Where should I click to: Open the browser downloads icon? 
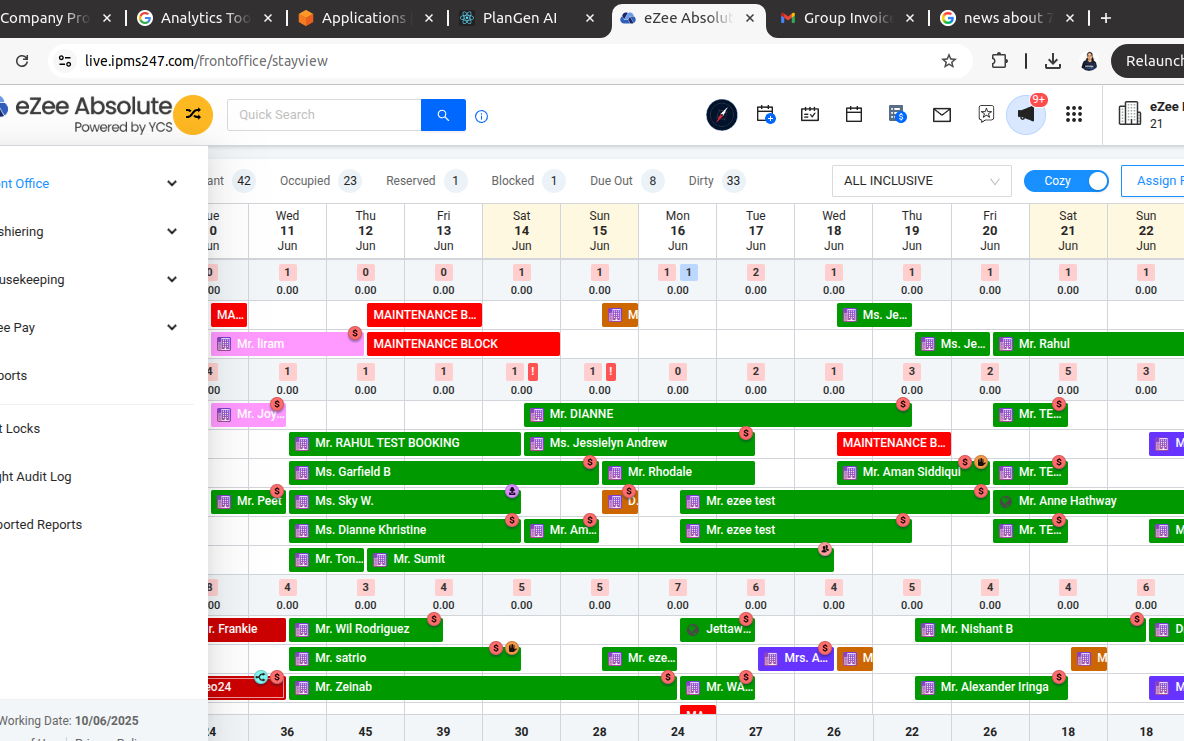[1053, 61]
